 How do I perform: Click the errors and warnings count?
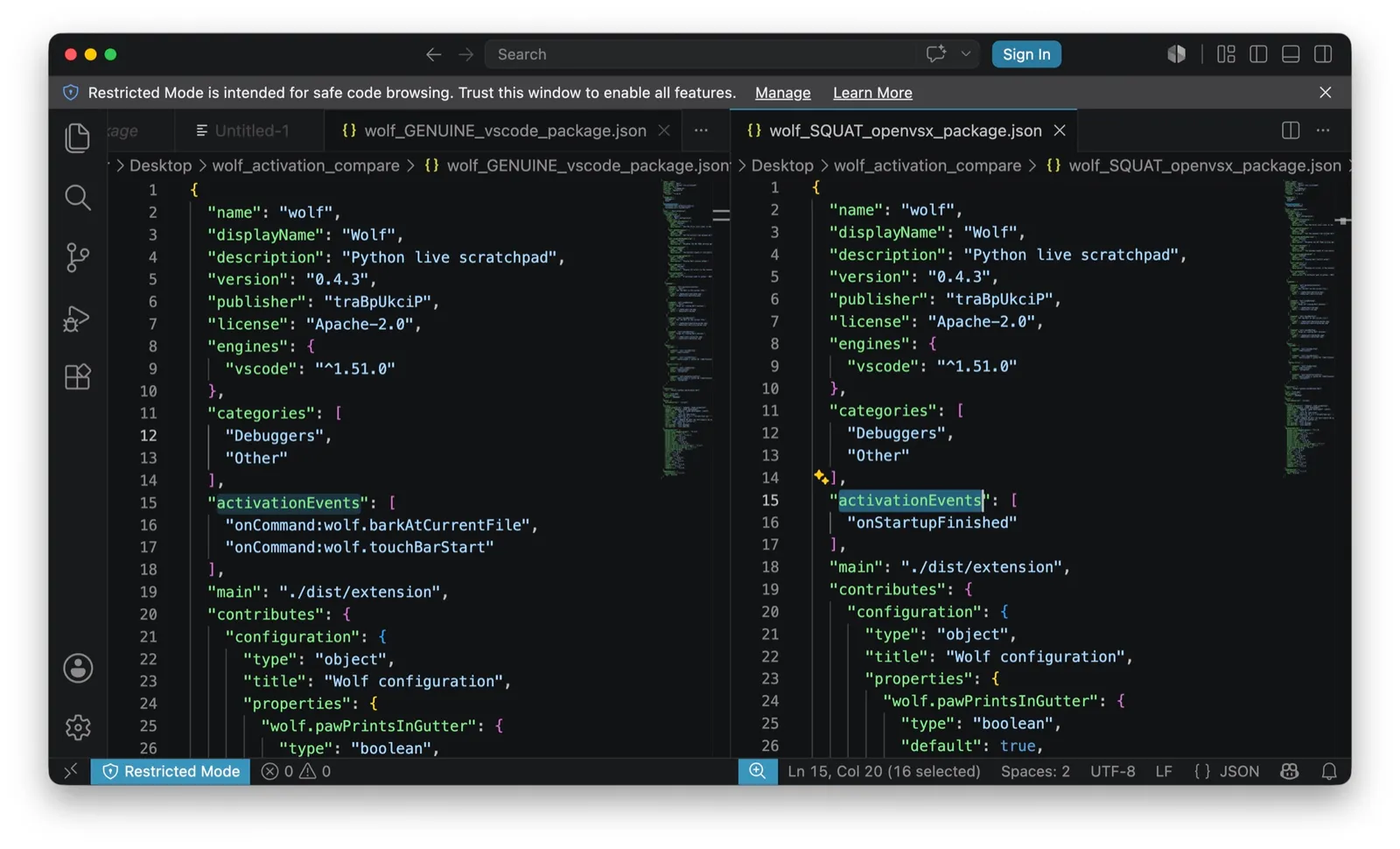[297, 771]
